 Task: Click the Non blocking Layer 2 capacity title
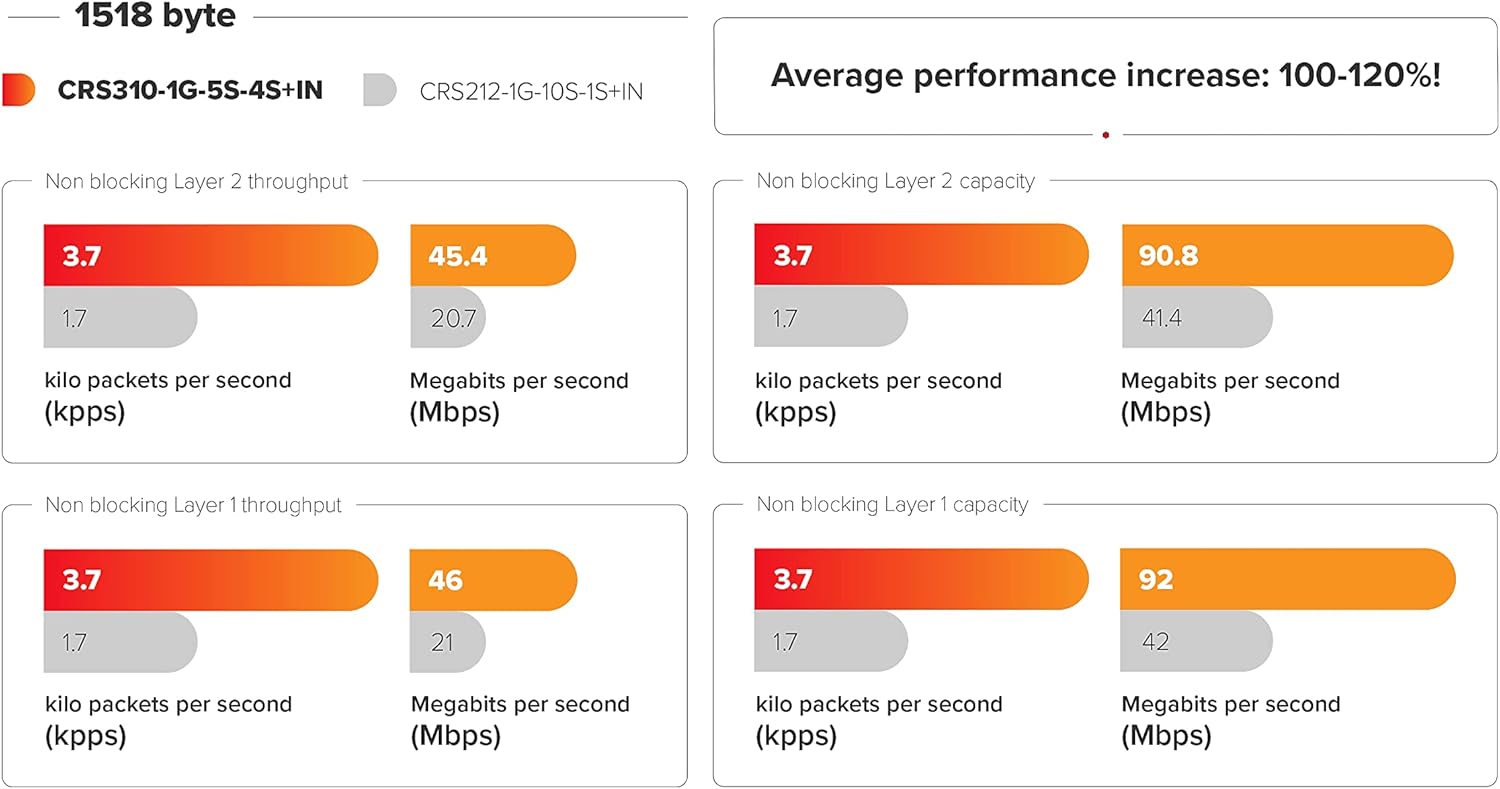895,181
